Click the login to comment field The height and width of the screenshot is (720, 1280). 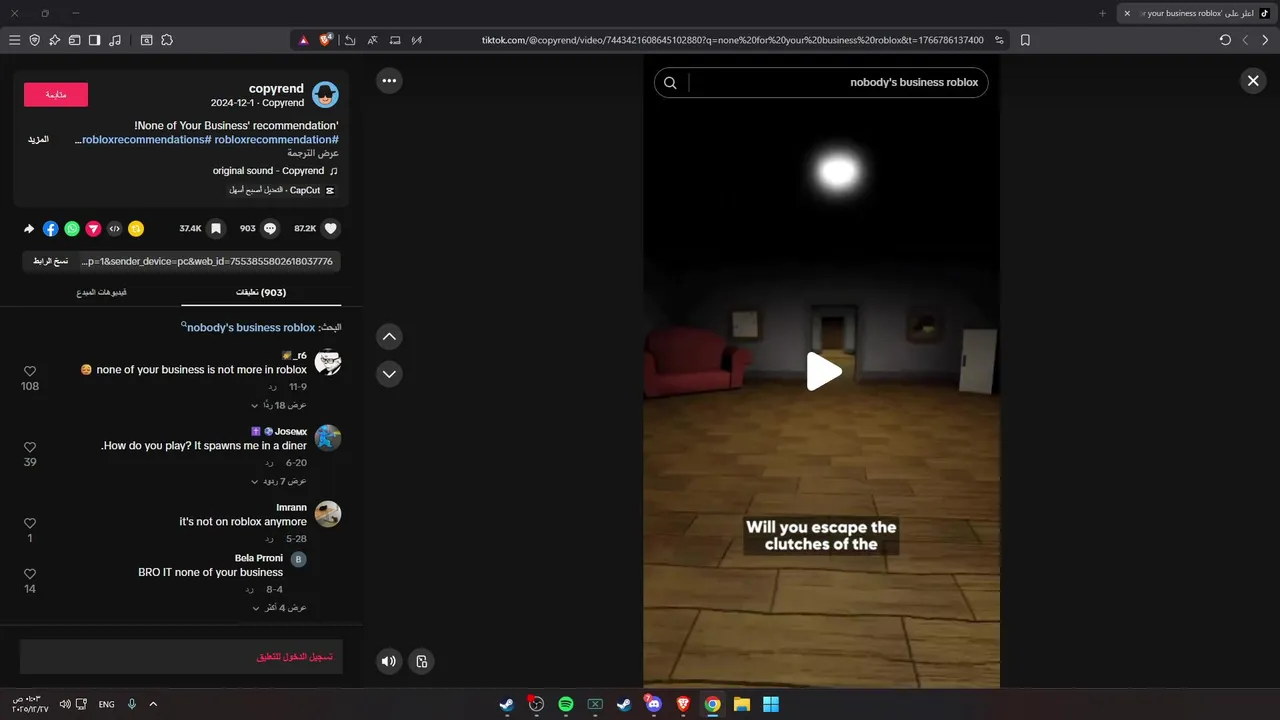181,657
